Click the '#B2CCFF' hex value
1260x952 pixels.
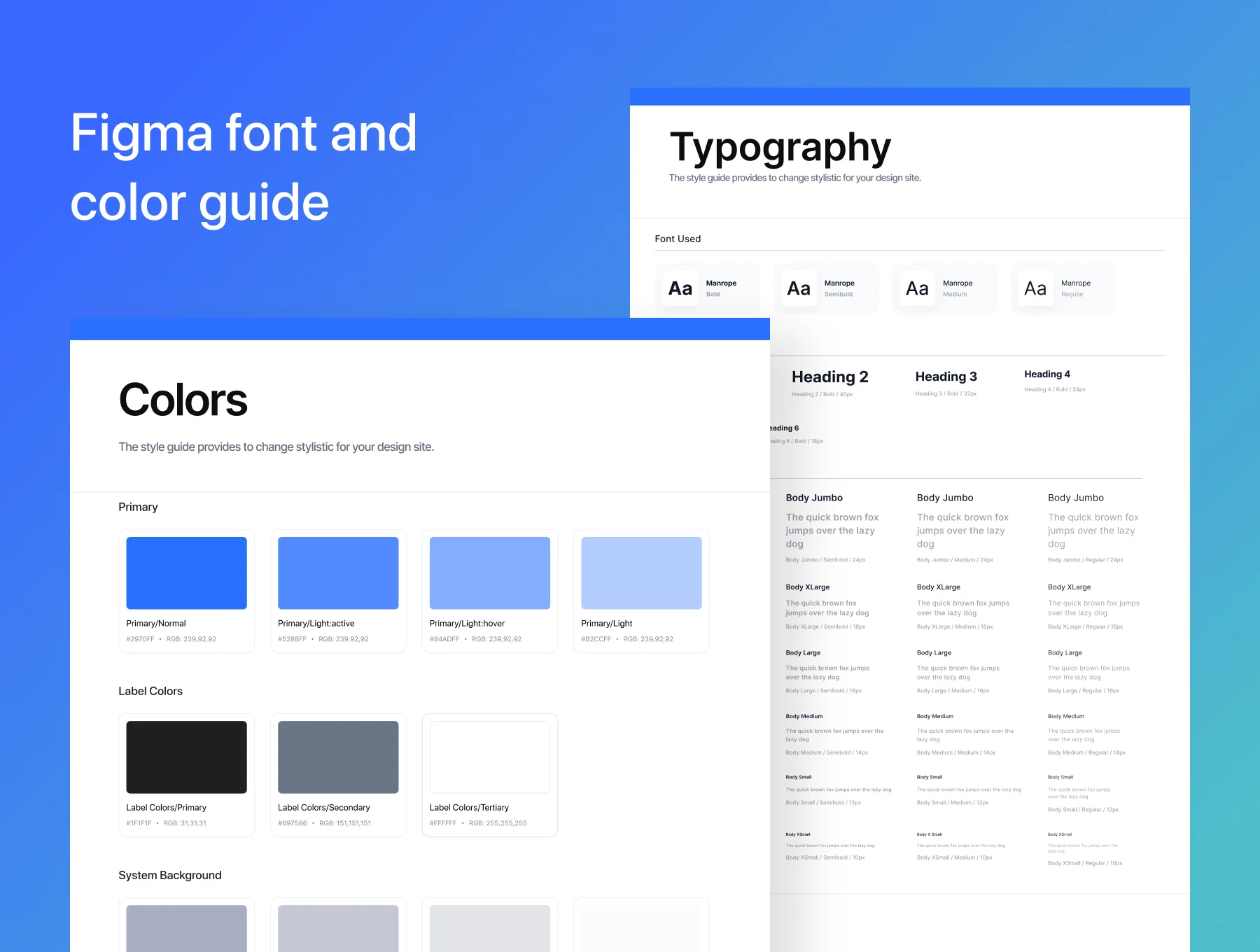click(596, 639)
